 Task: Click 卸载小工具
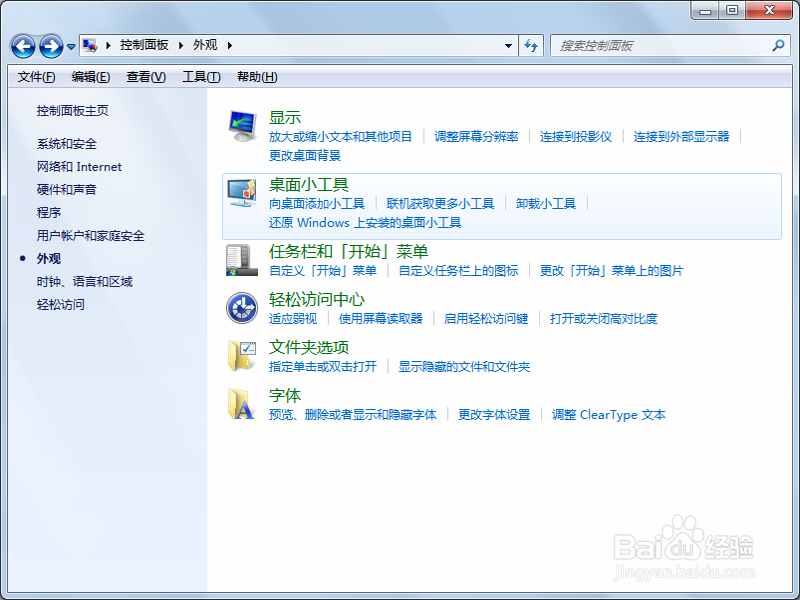(546, 204)
